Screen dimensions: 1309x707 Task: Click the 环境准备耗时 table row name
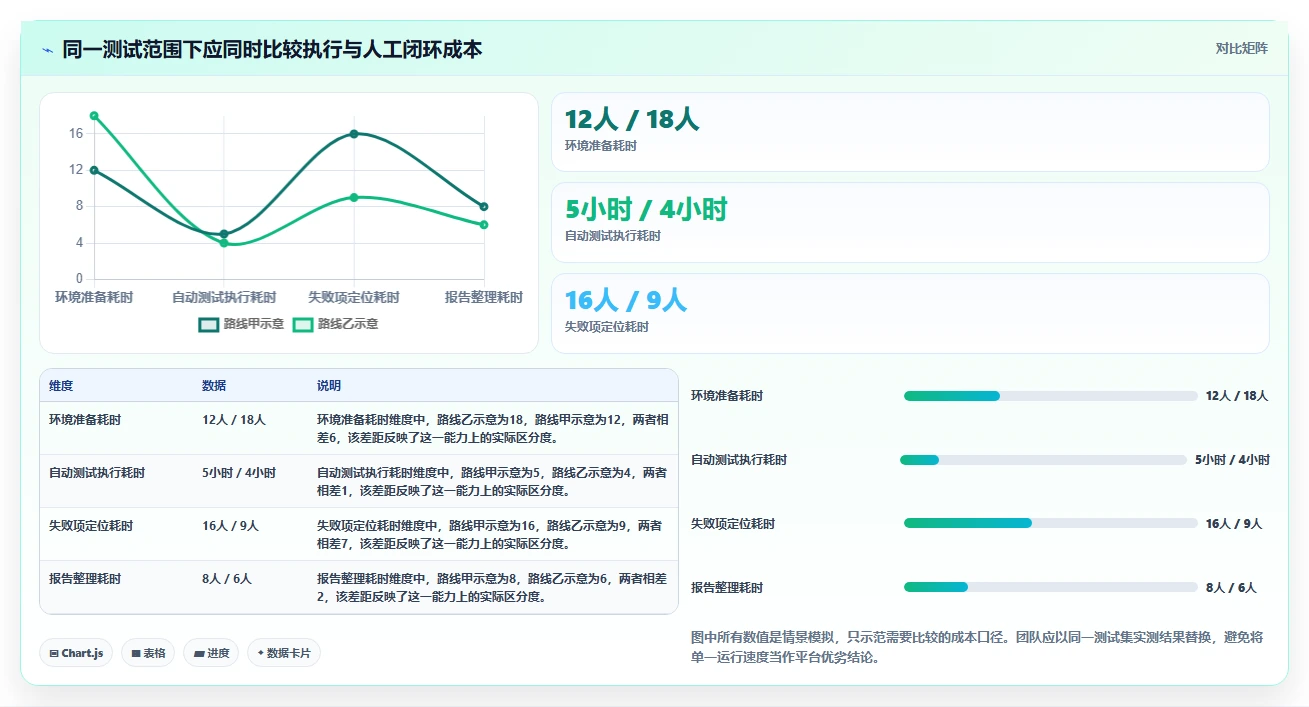(x=85, y=420)
